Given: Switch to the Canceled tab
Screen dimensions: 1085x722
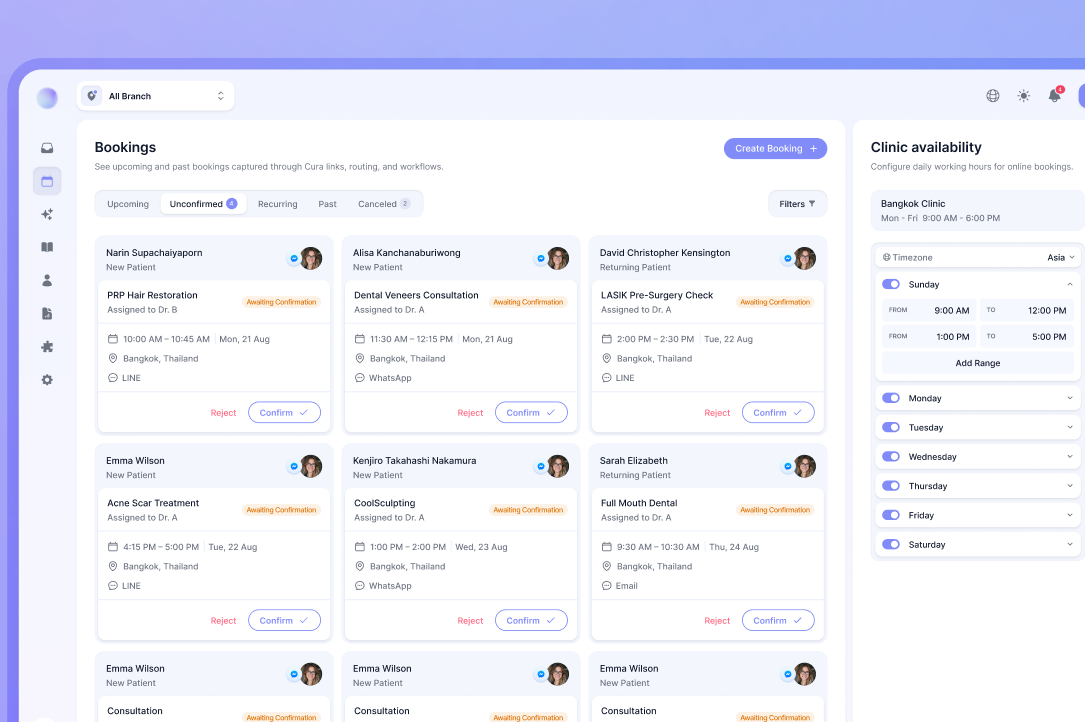Looking at the screenshot, I should tap(384, 204).
